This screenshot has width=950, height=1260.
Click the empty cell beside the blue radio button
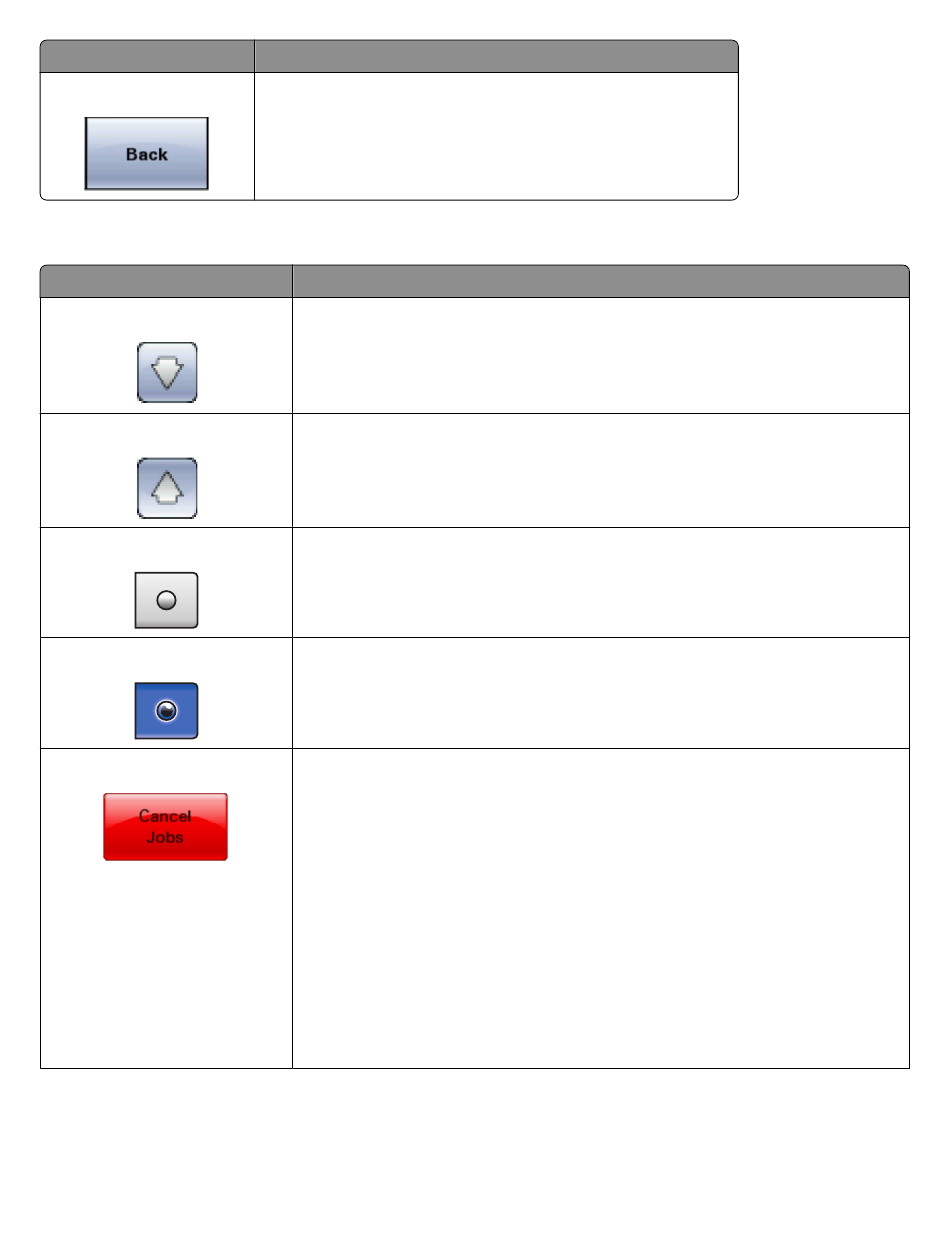point(600,693)
